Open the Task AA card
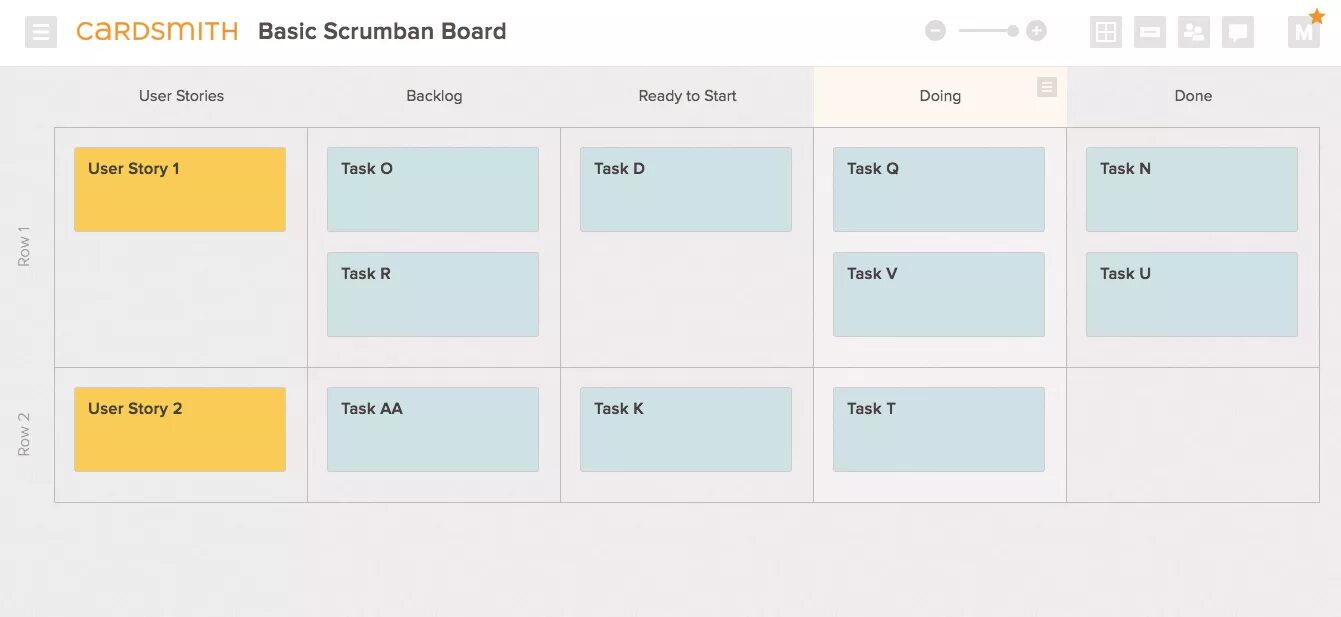The image size is (1341, 617). (x=433, y=430)
